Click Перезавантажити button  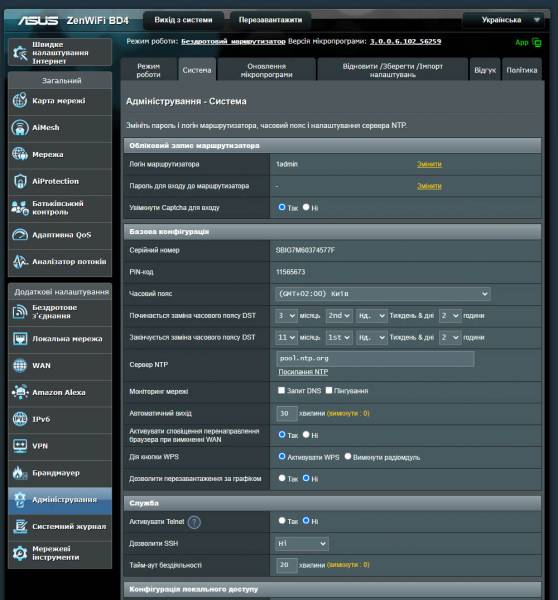pyautogui.click(x=271, y=20)
